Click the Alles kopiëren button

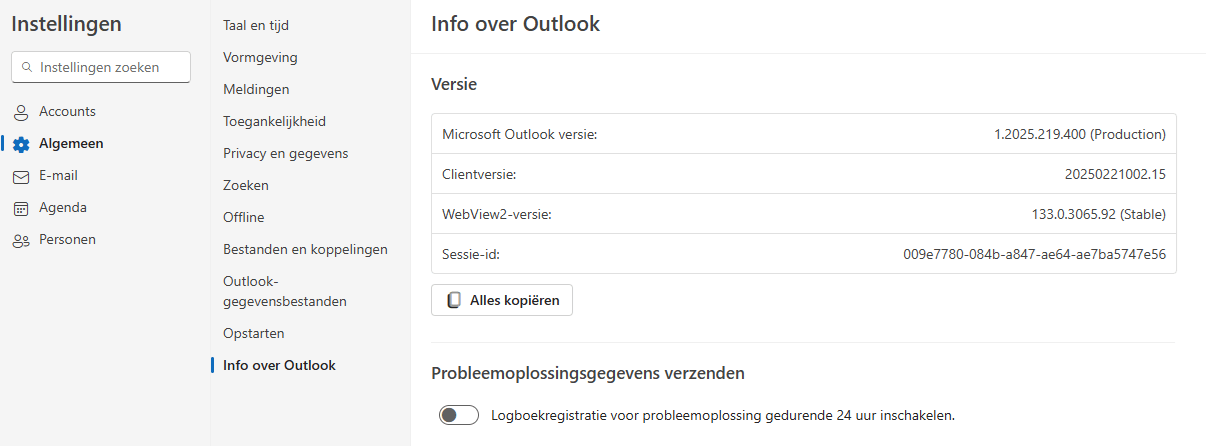click(502, 300)
